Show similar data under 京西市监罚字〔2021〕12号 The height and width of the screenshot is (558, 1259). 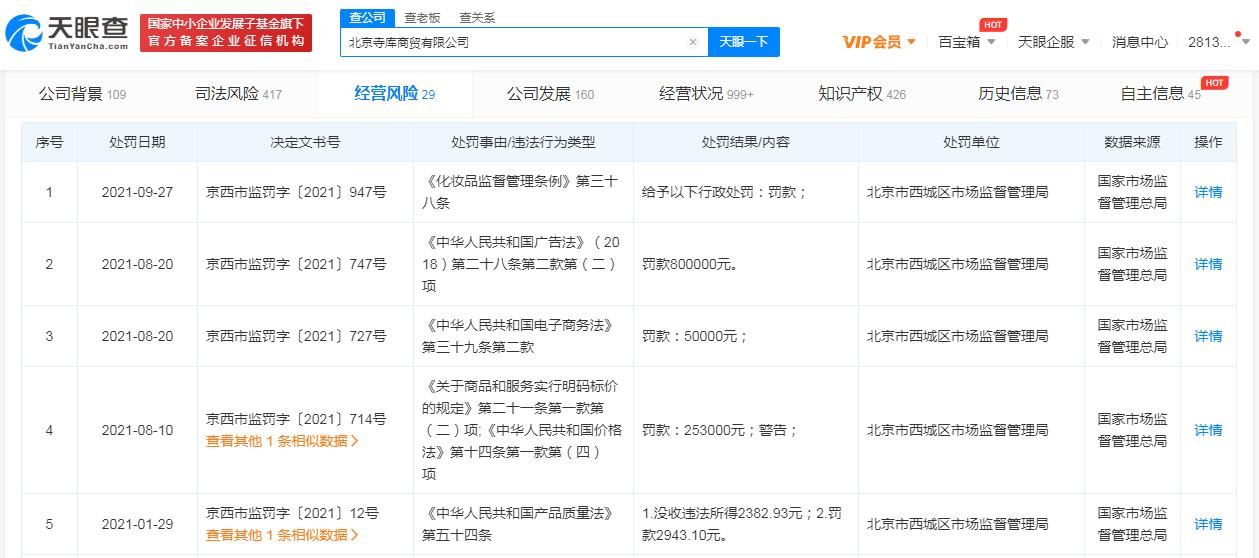[x=282, y=534]
